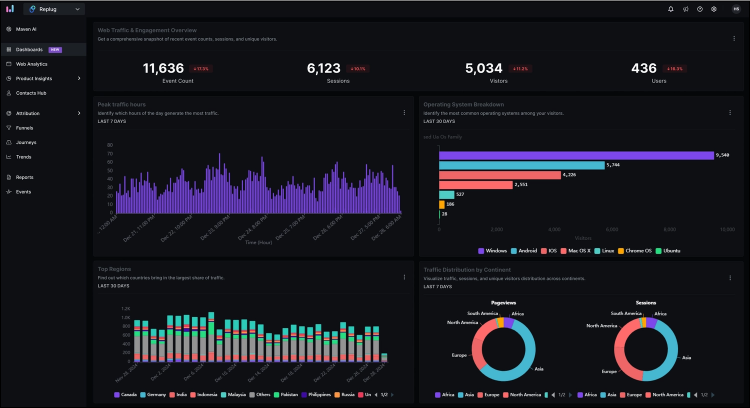Toggle Indonesia in the Top Regions legend
The width and height of the screenshot is (750, 408).
point(204,395)
